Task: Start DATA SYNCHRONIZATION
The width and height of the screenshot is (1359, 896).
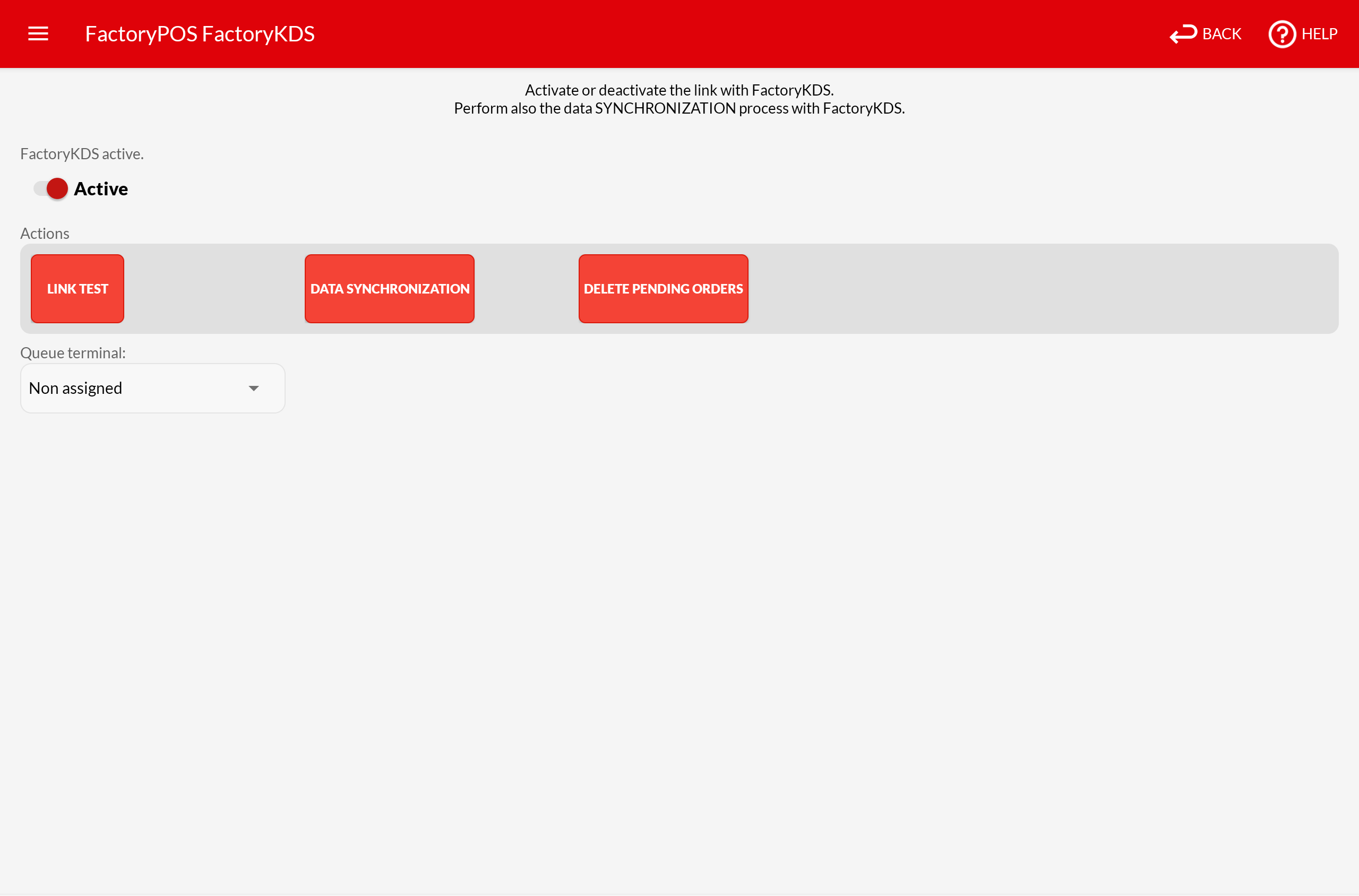Action: pyautogui.click(x=389, y=289)
